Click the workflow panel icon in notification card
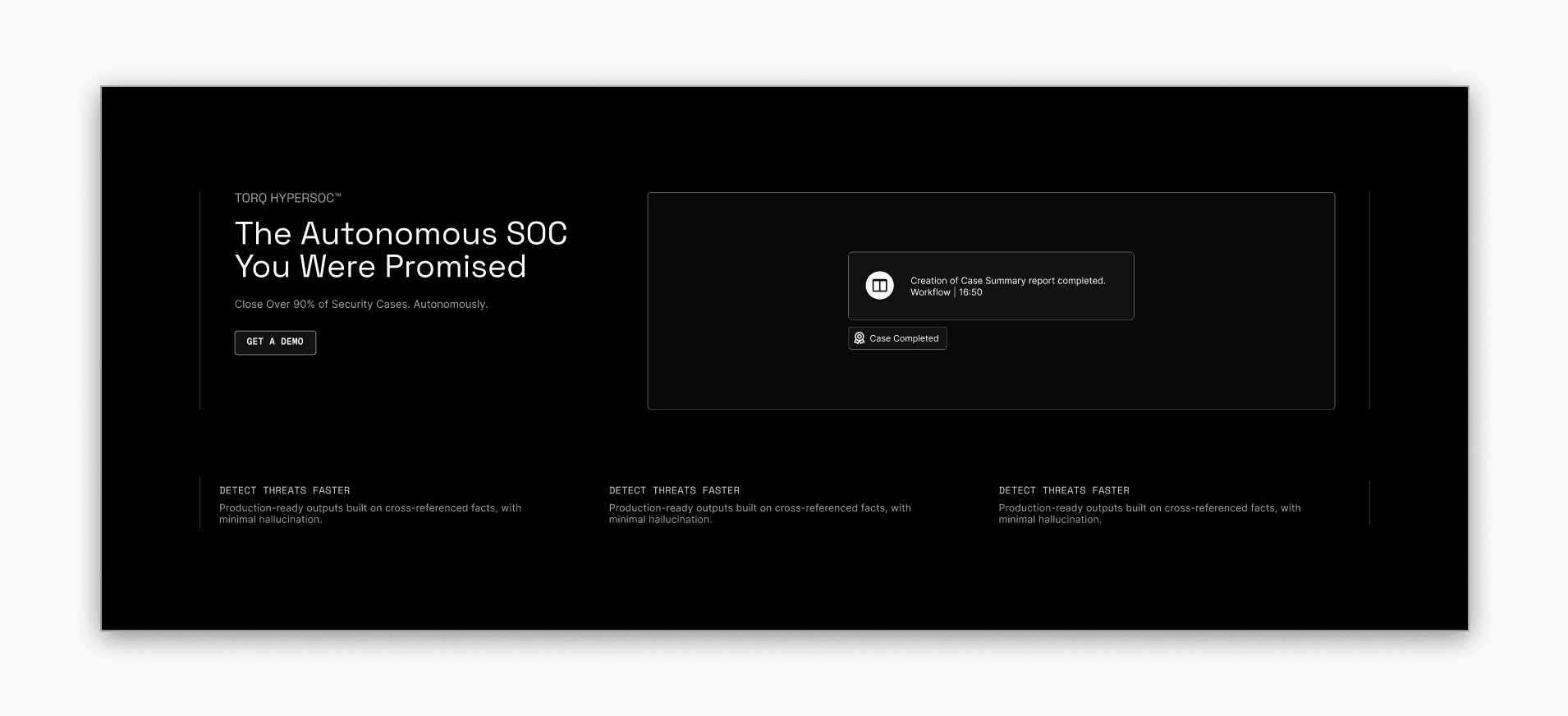The width and height of the screenshot is (1568, 716). point(879,286)
